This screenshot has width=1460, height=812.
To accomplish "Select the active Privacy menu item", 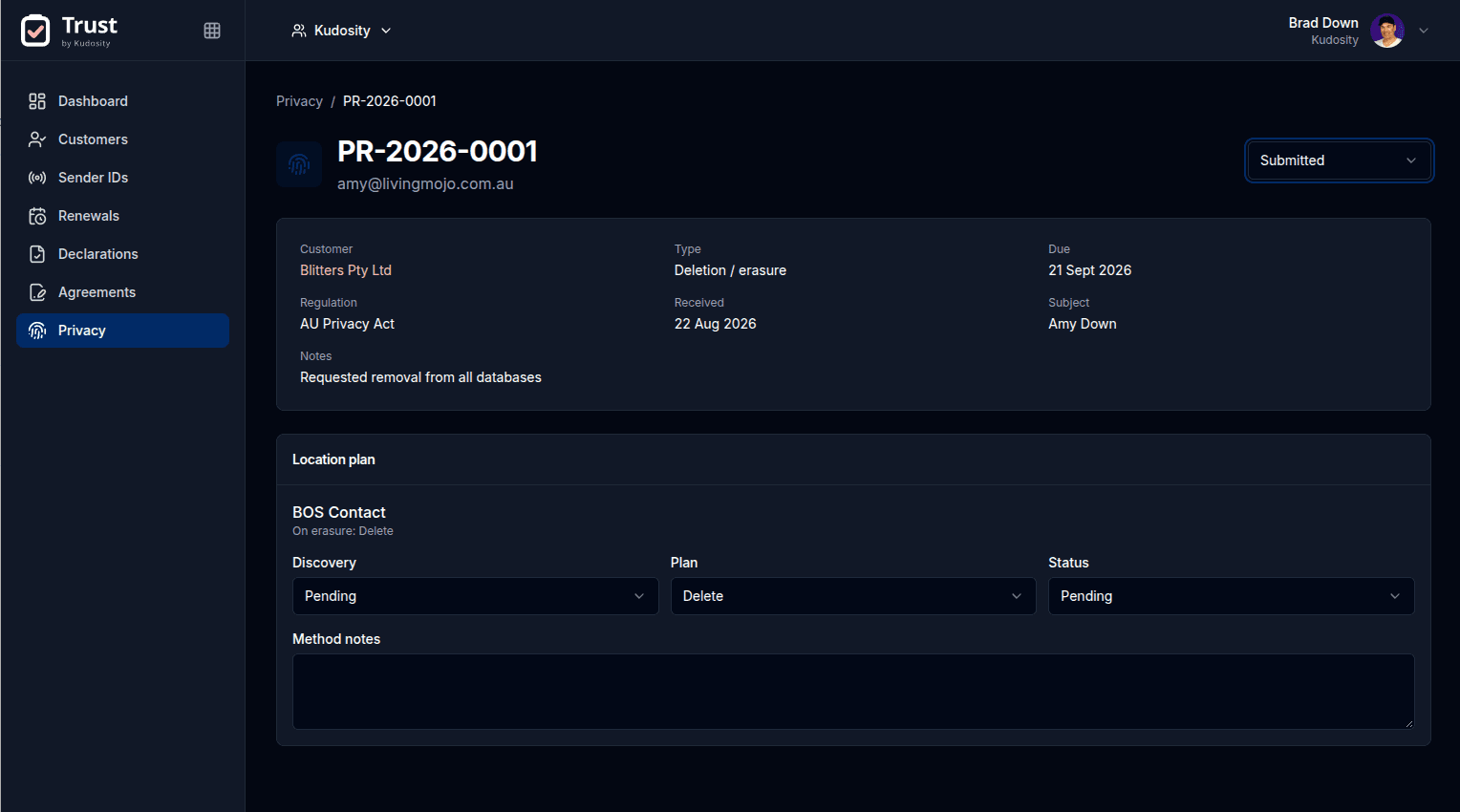I will pyautogui.click(x=122, y=331).
